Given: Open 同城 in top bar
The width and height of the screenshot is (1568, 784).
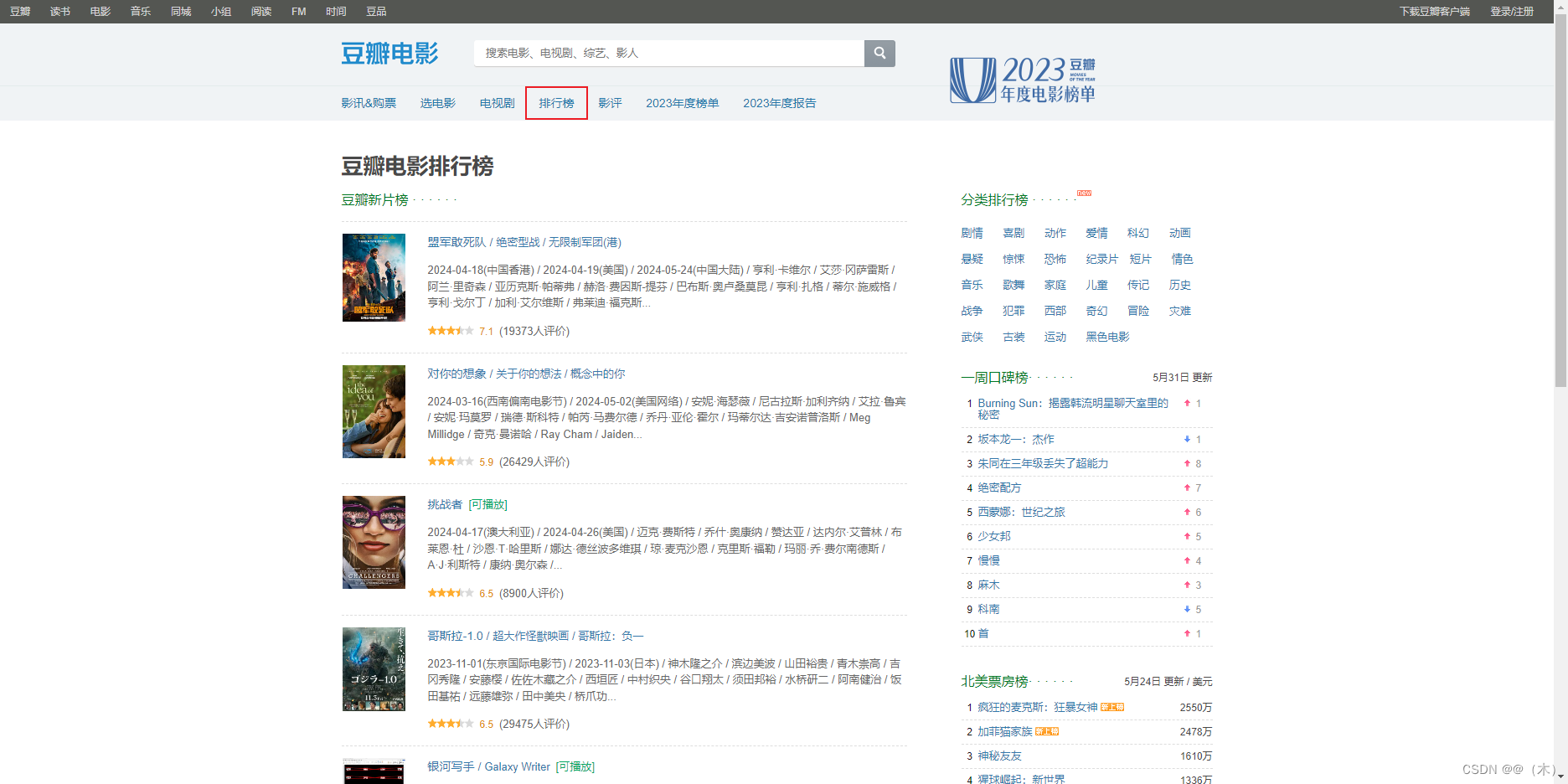Looking at the screenshot, I should point(181,12).
